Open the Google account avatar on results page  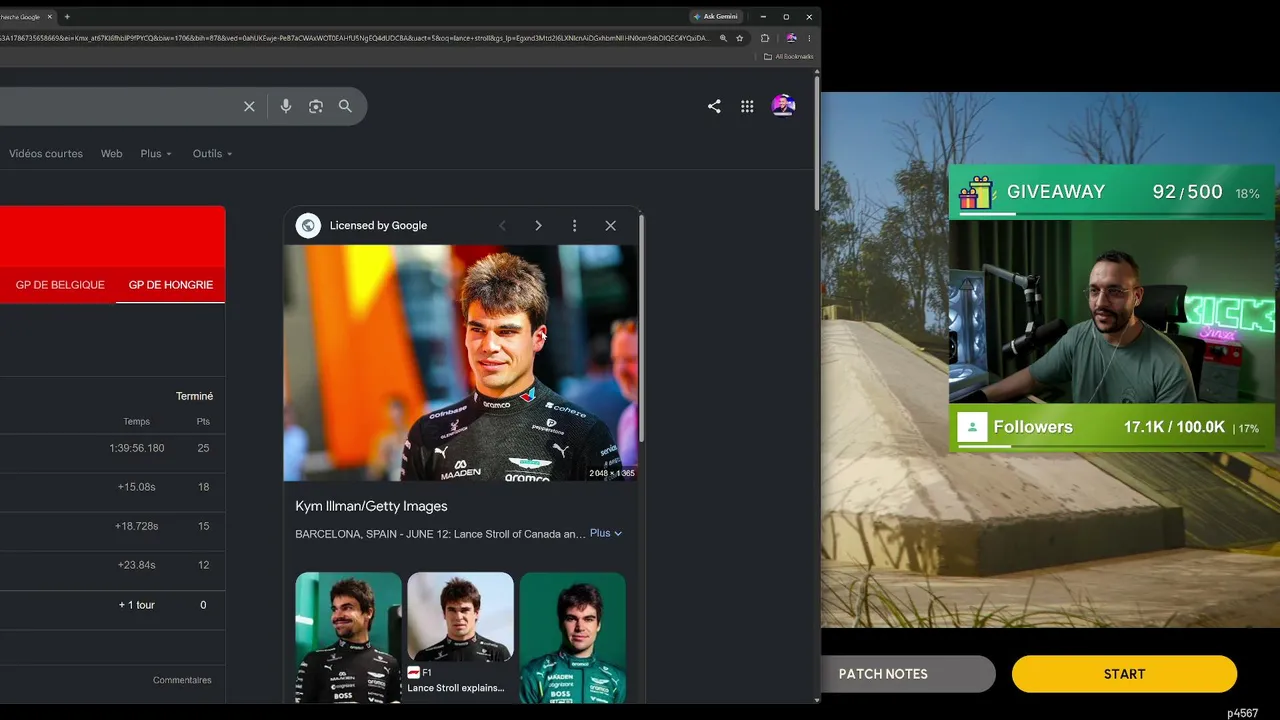click(x=783, y=105)
